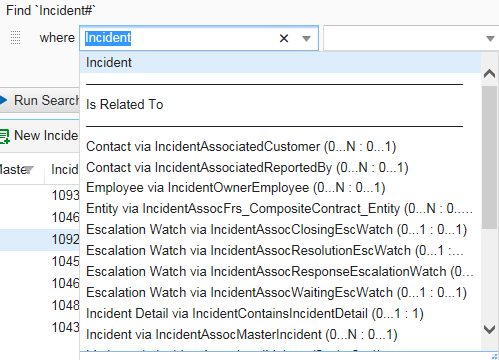This screenshot has width=499, height=360.
Task: Click the scroll up arrow in dropdown list
Action: coord(489,74)
